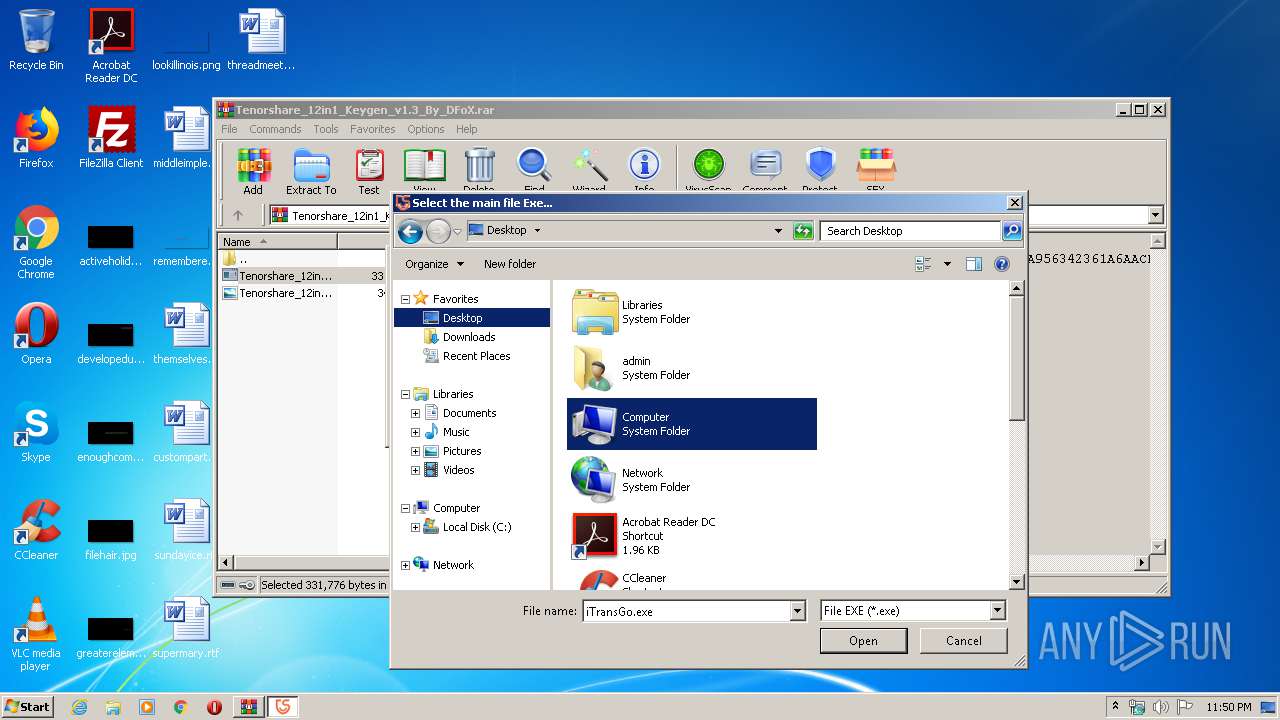1280x720 pixels.
Task: Select Downloads in Favorites
Action: pos(469,337)
